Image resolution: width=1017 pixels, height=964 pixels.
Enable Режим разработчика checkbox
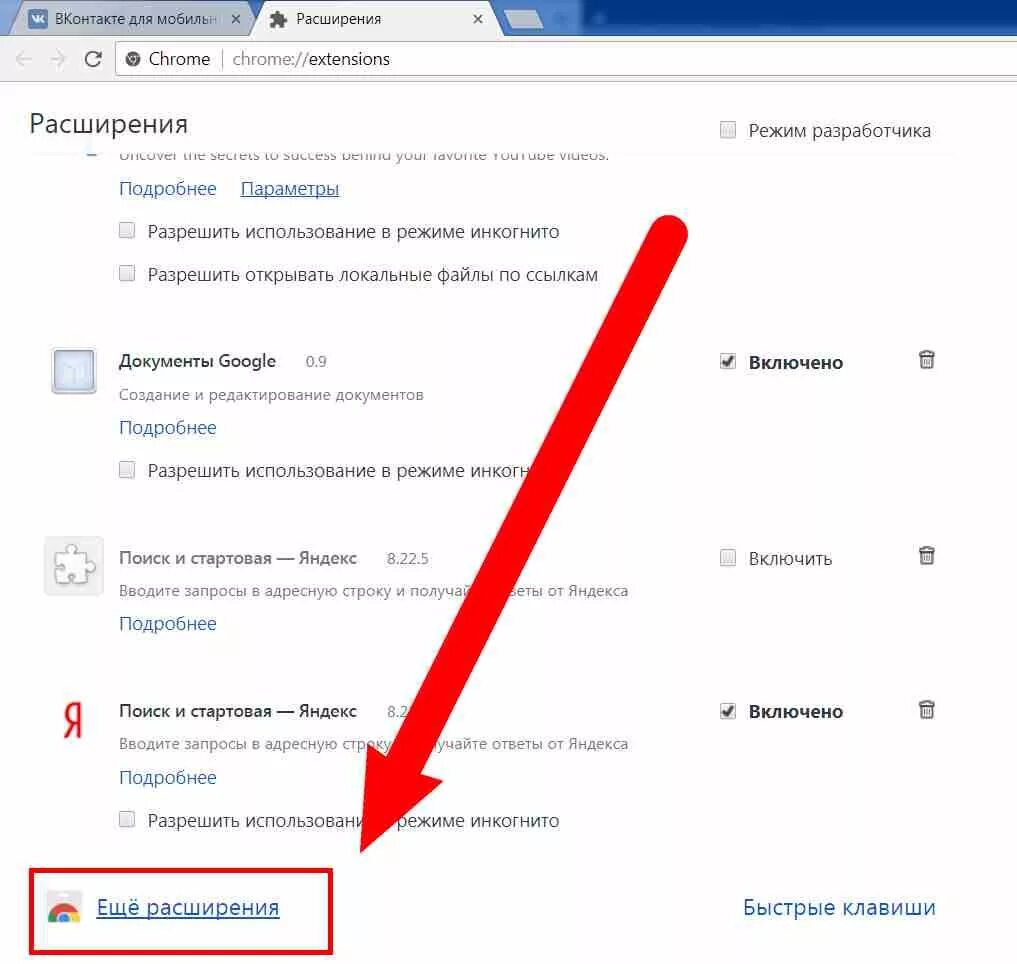(728, 130)
